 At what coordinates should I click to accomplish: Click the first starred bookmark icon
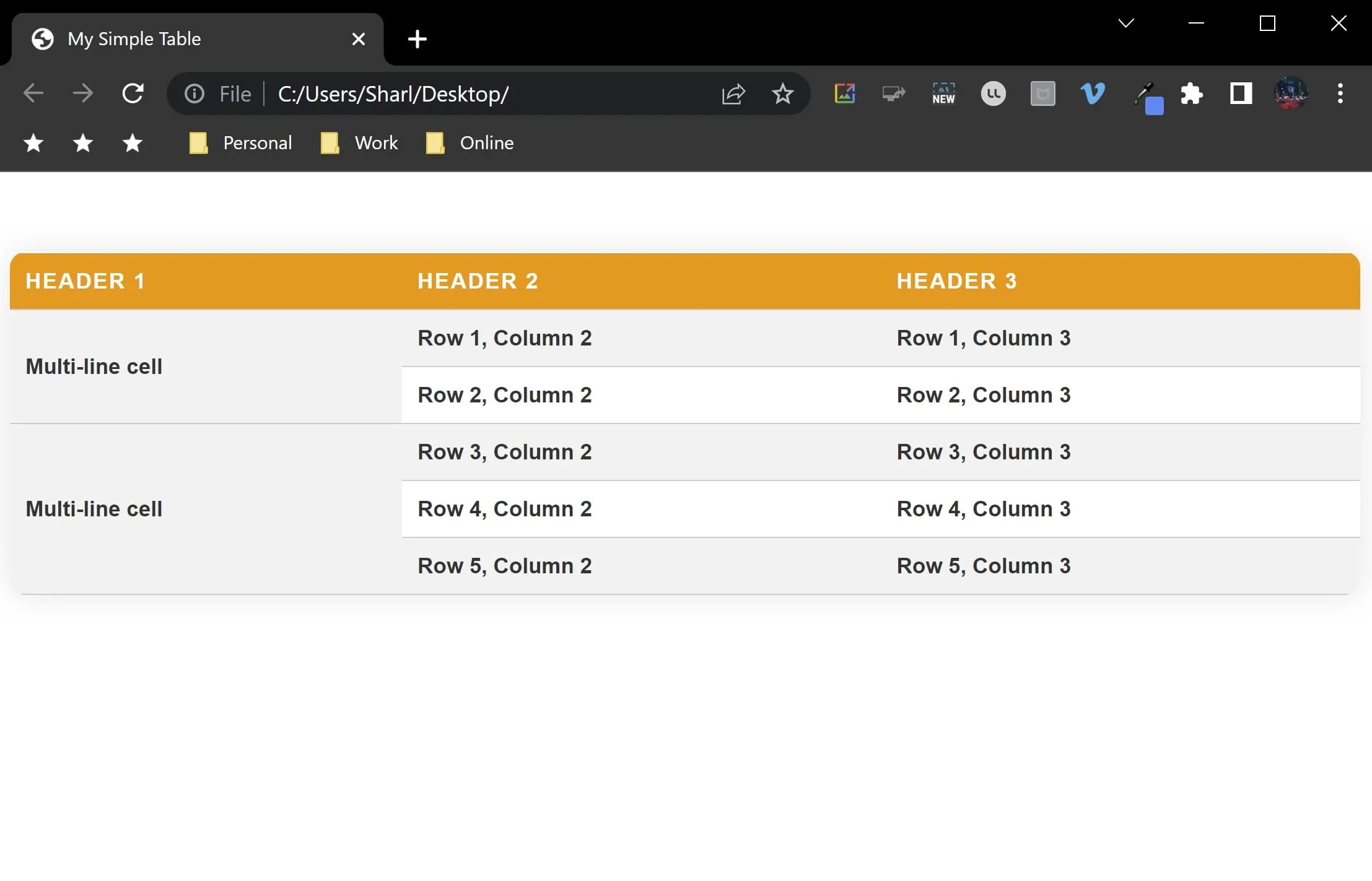(x=33, y=143)
